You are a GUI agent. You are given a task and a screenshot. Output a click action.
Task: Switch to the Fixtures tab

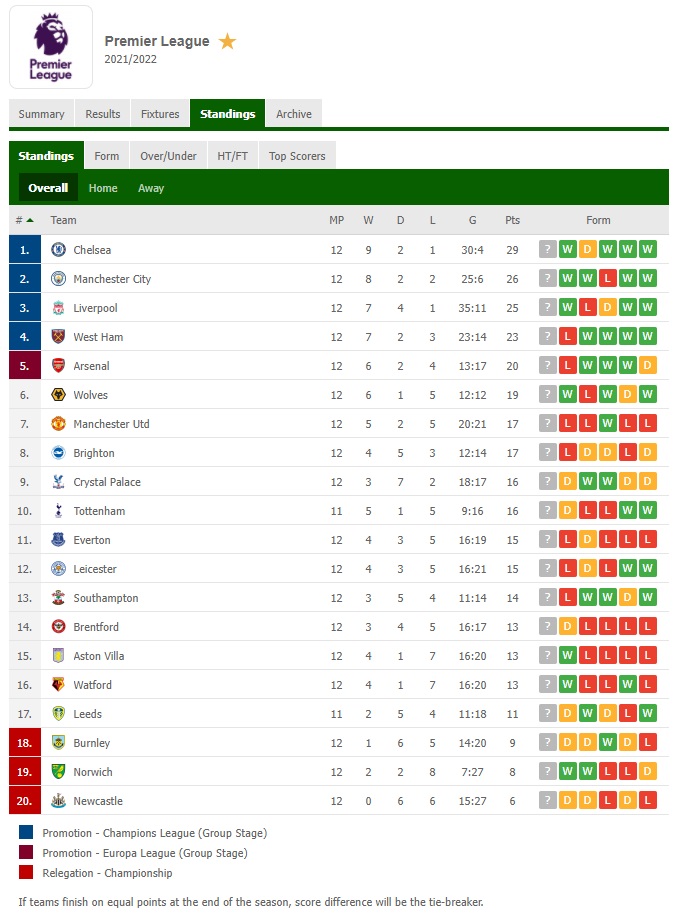[160, 114]
